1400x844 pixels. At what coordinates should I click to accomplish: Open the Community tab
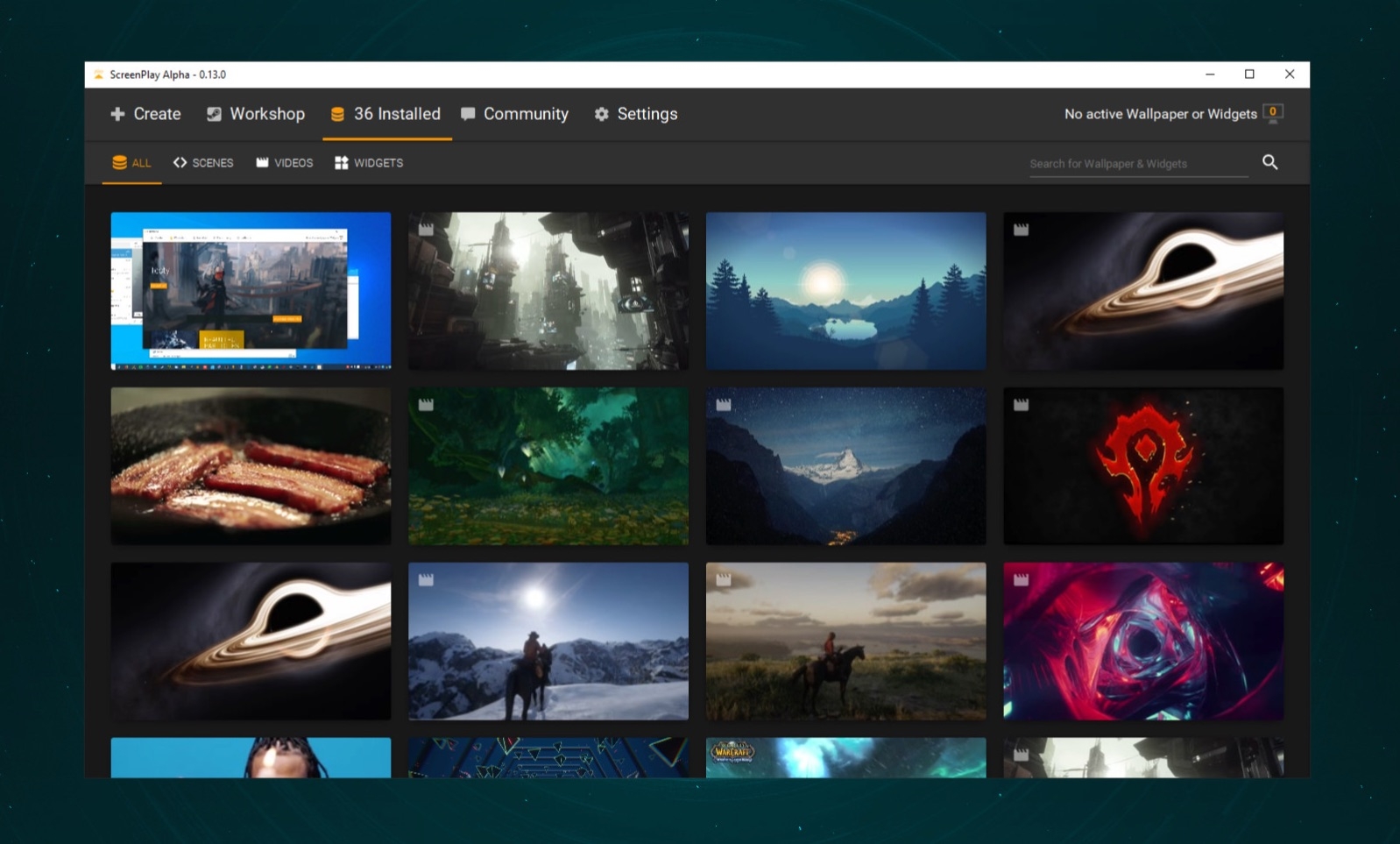click(x=515, y=114)
